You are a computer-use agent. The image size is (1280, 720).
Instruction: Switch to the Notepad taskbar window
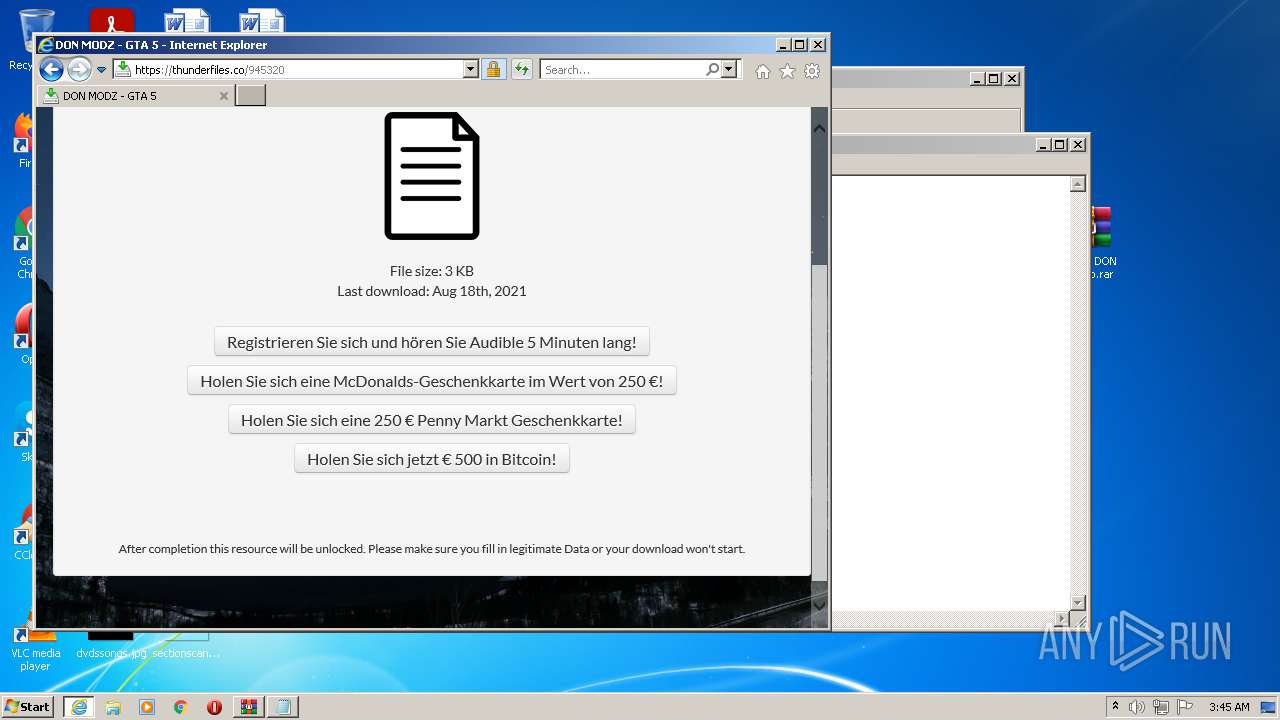(283, 707)
